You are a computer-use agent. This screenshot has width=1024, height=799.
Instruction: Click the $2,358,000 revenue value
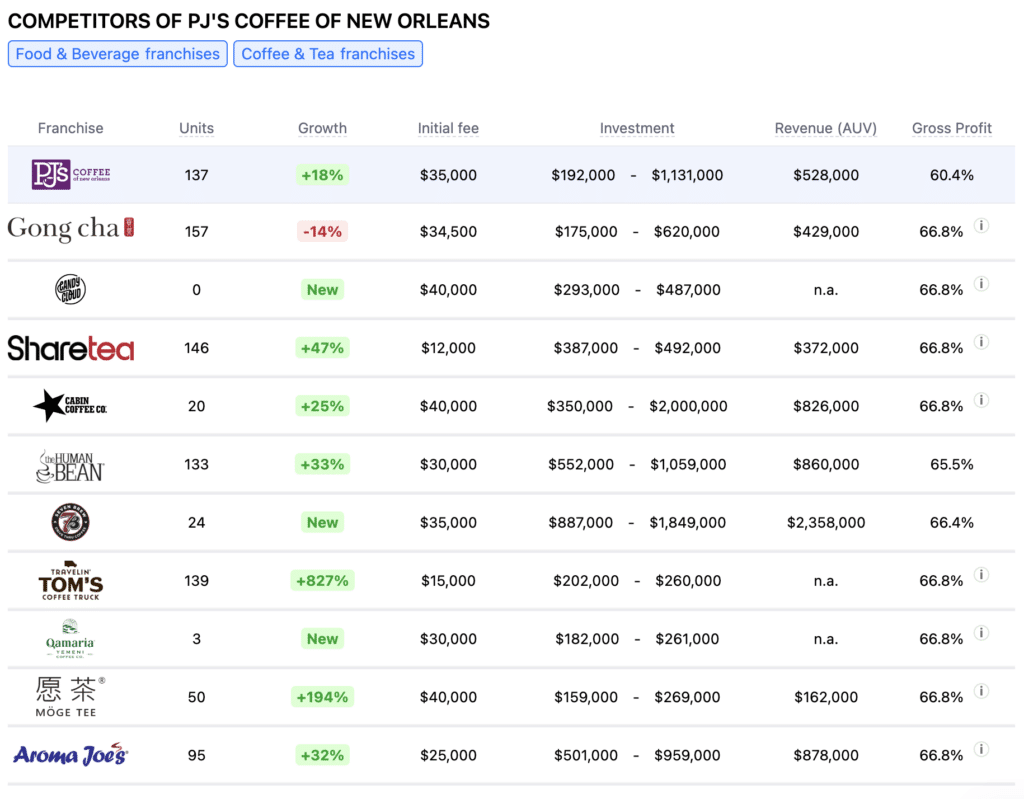pos(825,523)
